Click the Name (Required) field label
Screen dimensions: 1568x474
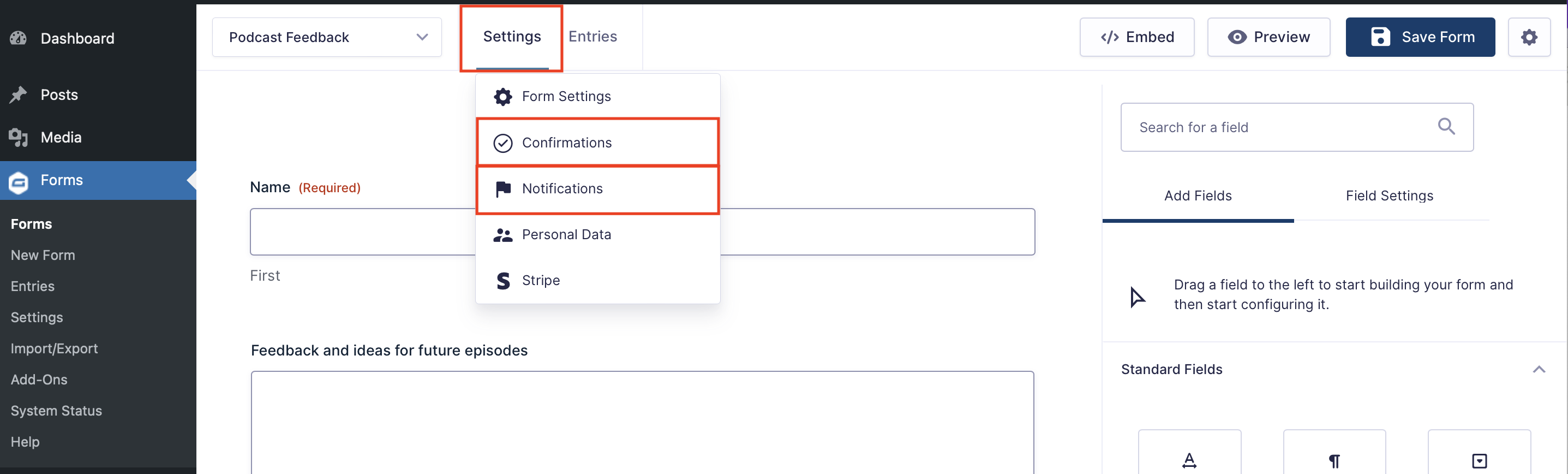(305, 188)
